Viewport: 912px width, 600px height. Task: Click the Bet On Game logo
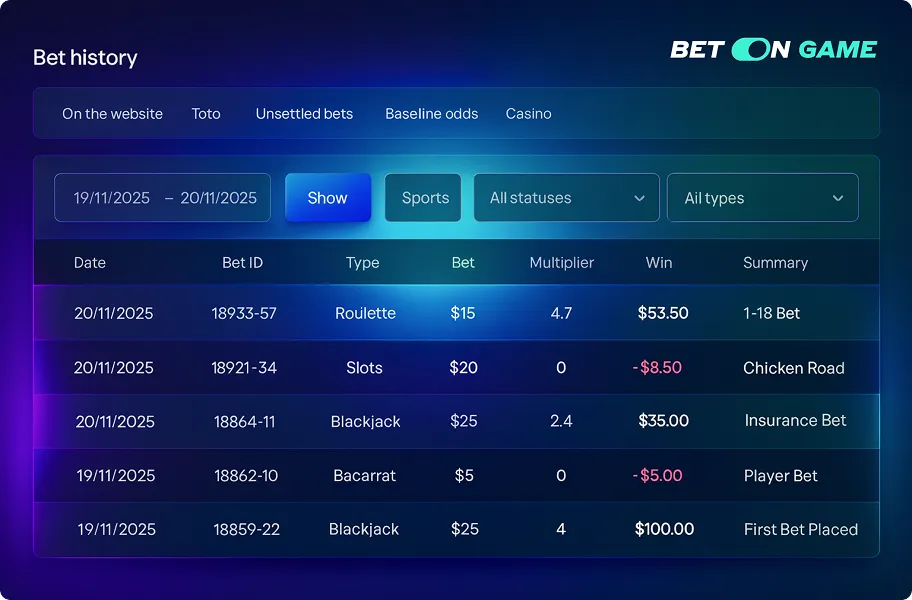click(773, 49)
